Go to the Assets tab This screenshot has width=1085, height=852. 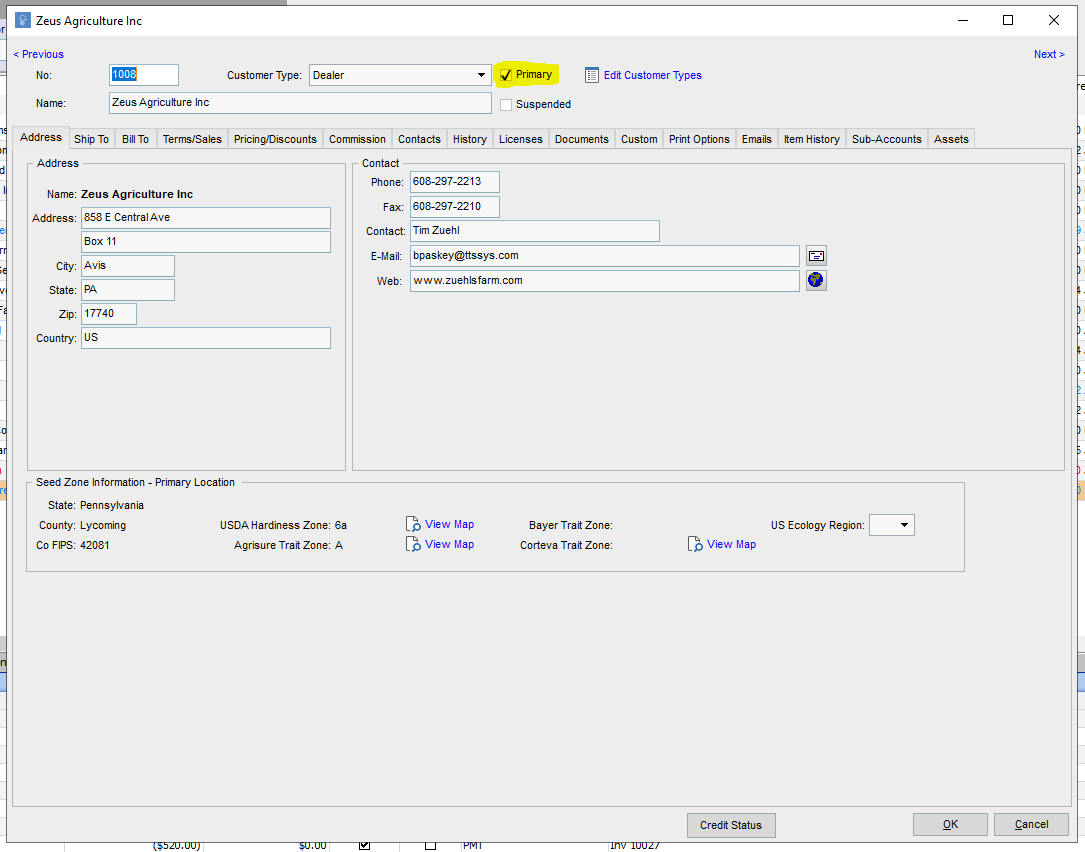click(951, 139)
